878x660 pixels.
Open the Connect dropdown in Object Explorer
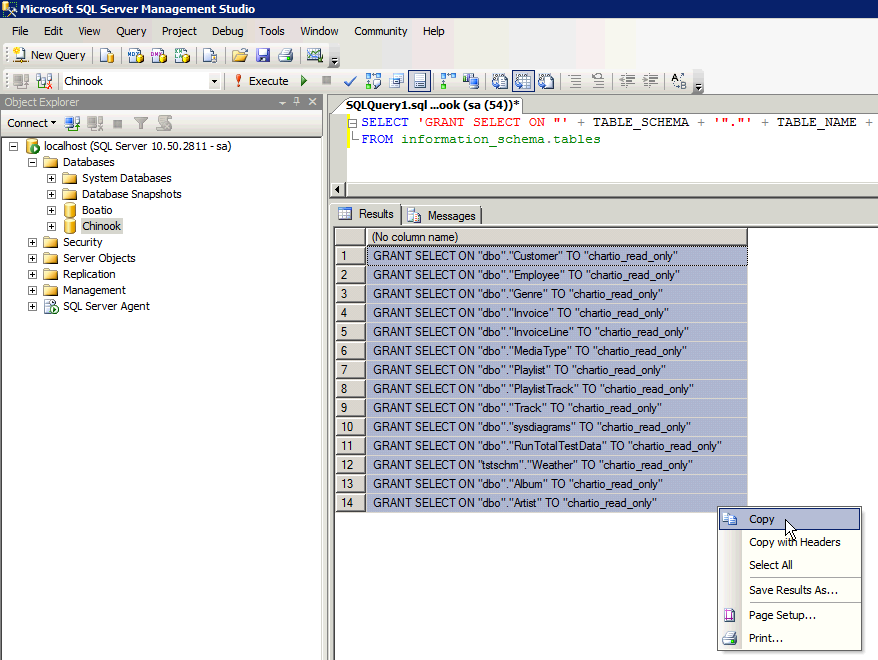tap(31, 121)
